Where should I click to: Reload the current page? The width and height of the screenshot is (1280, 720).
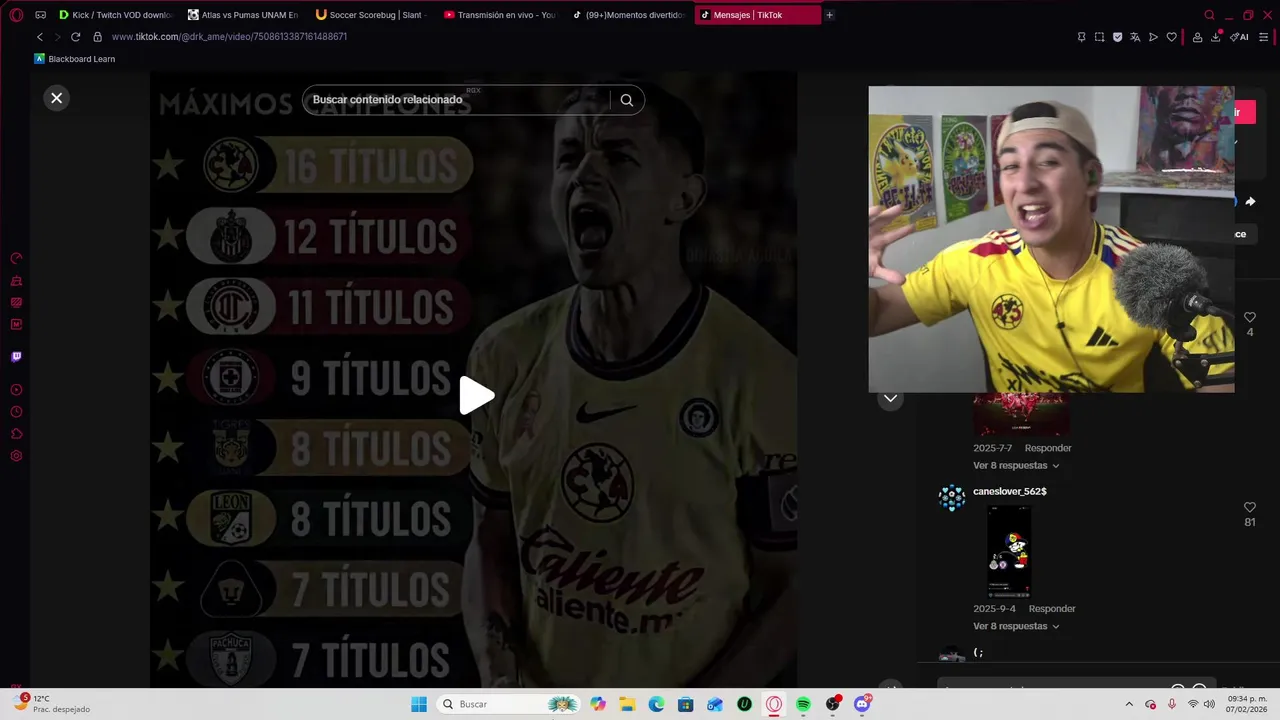coord(75,37)
